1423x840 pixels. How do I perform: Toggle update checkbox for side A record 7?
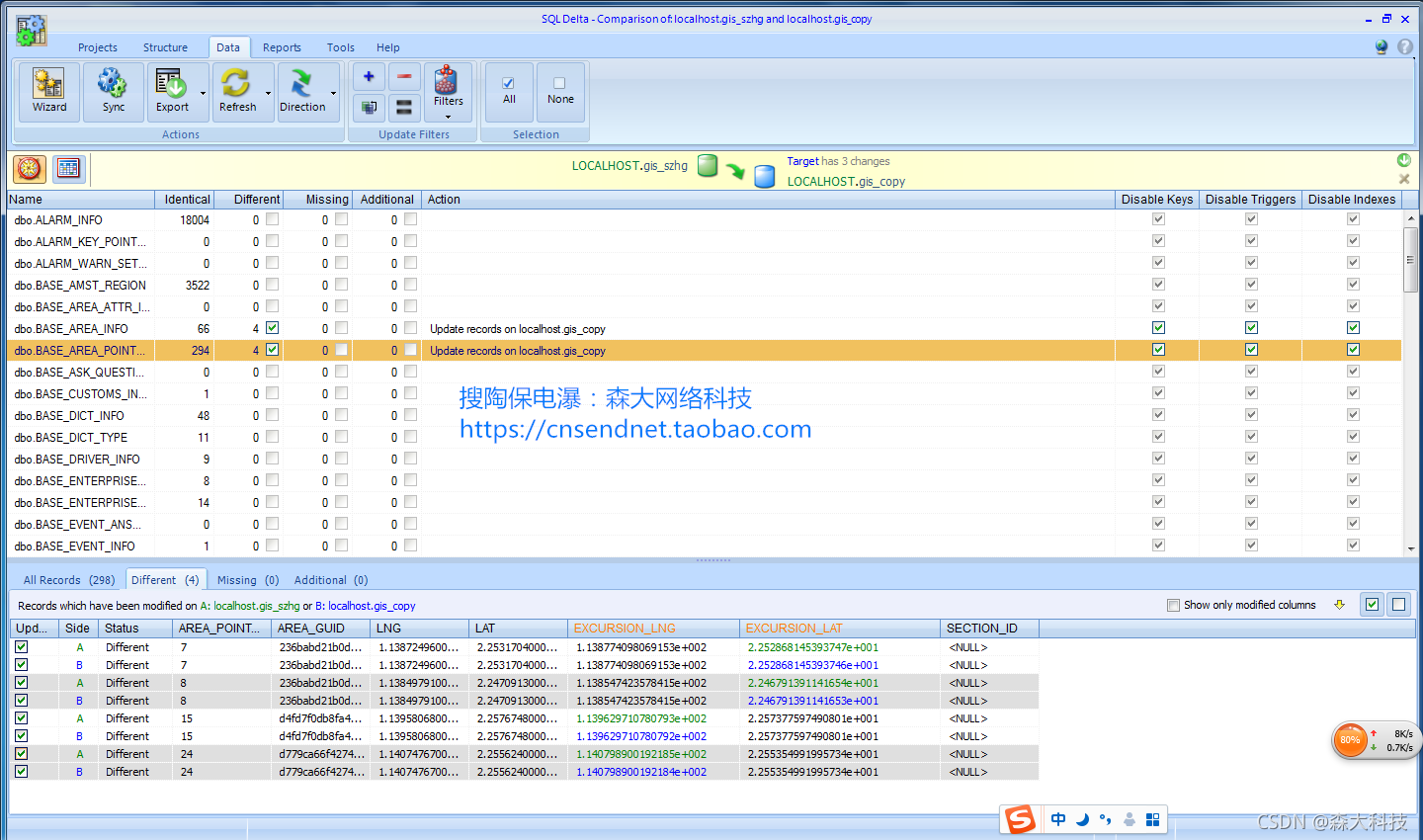point(22,647)
